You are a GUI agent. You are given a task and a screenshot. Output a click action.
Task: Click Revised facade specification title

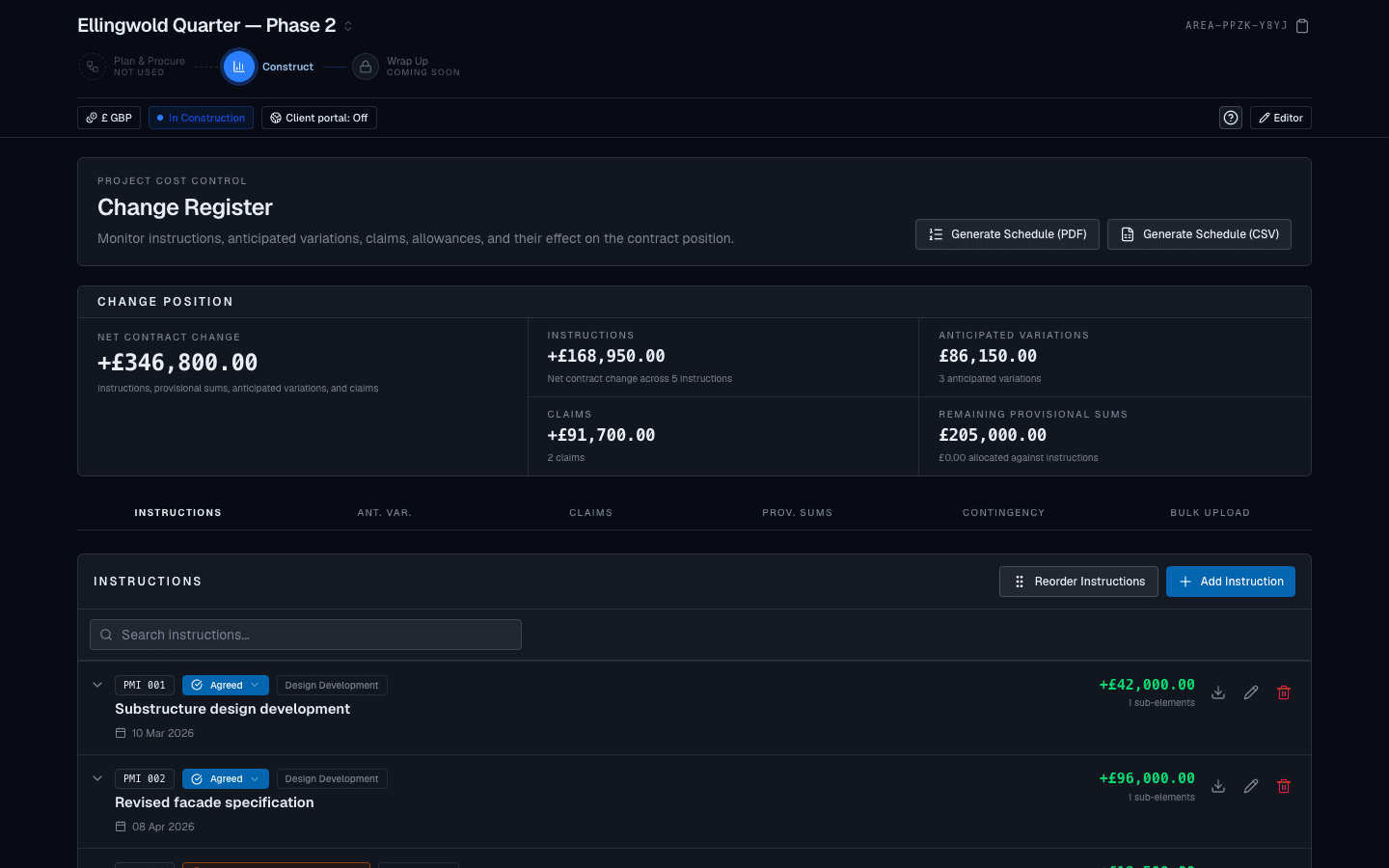(x=214, y=802)
